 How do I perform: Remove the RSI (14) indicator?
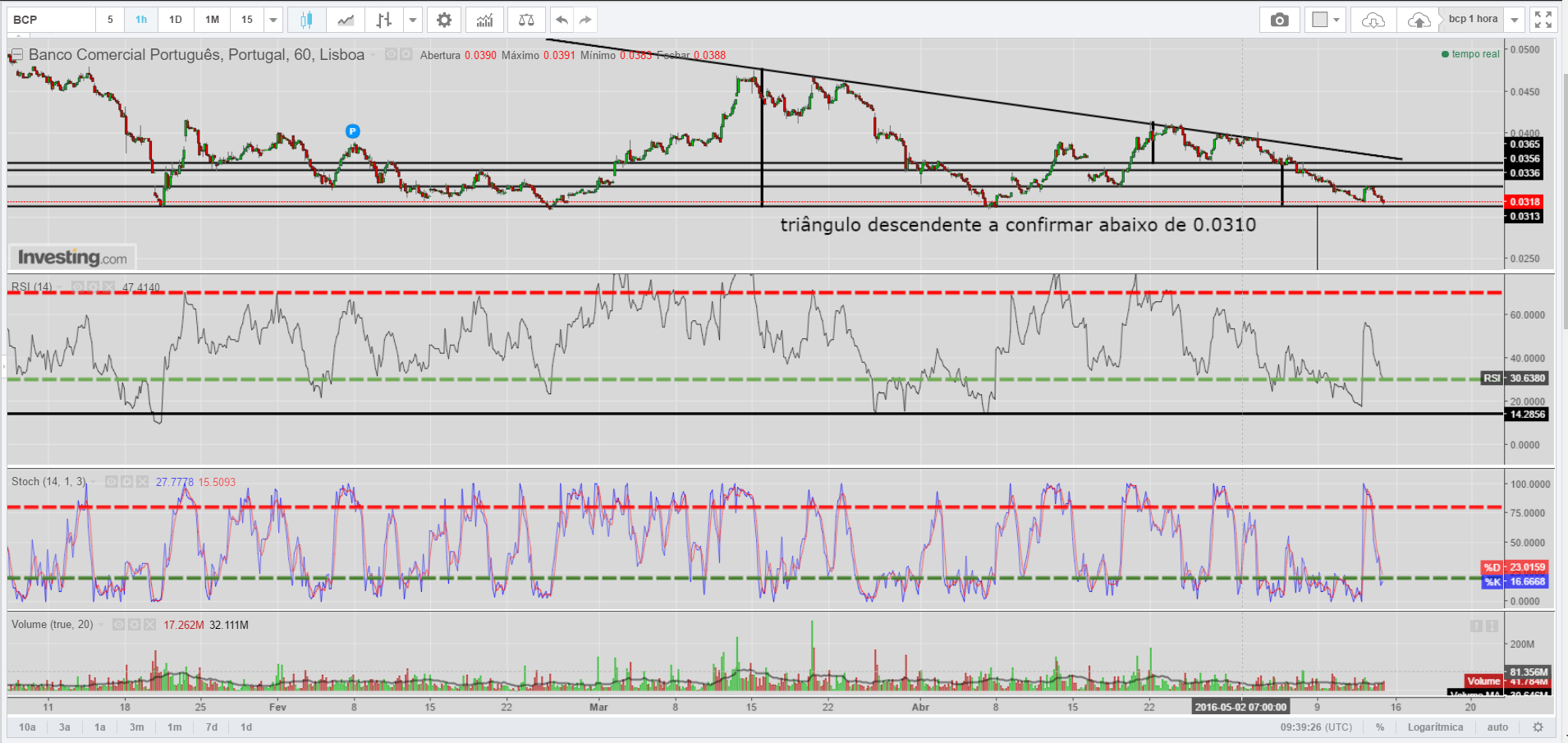(x=108, y=287)
